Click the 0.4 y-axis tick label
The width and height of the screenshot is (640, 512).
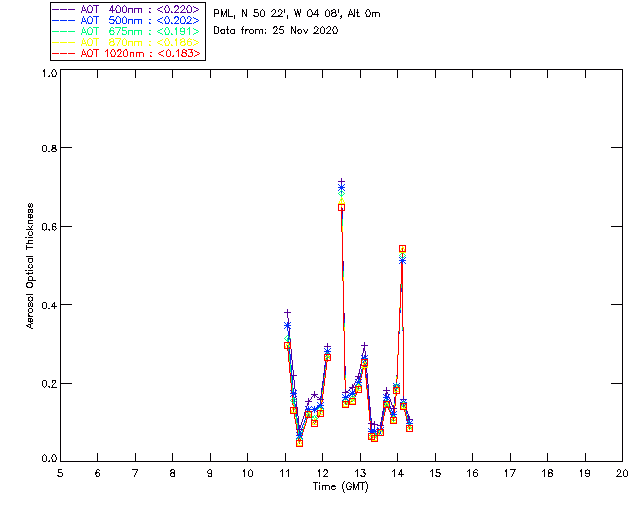[49, 305]
